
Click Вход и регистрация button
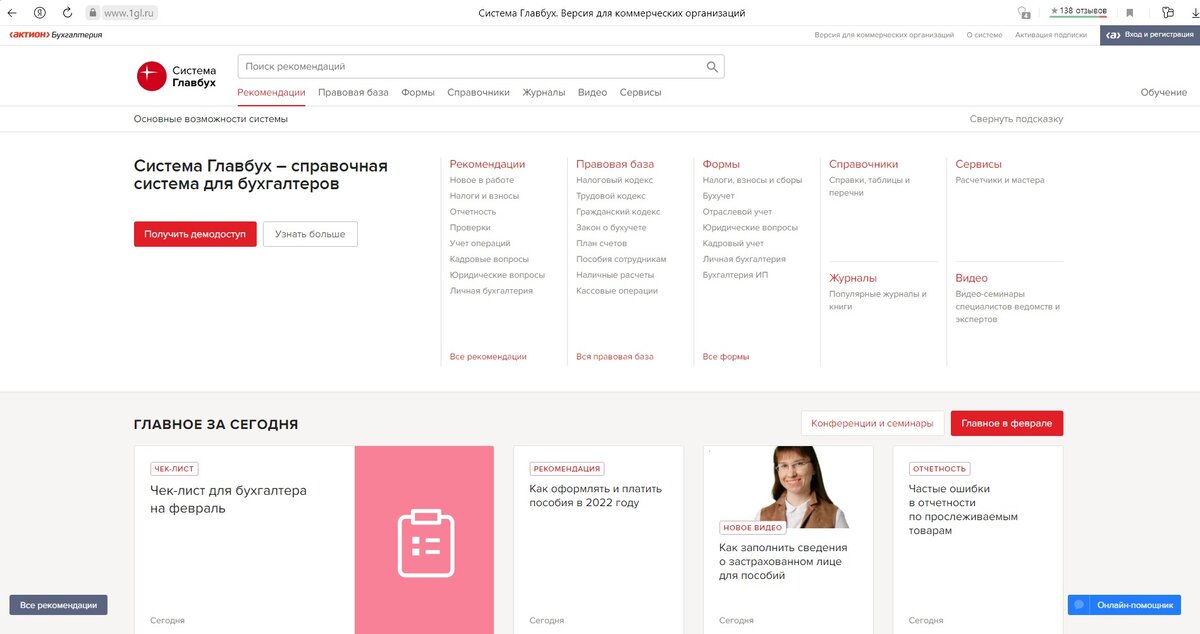pyautogui.click(x=1150, y=35)
